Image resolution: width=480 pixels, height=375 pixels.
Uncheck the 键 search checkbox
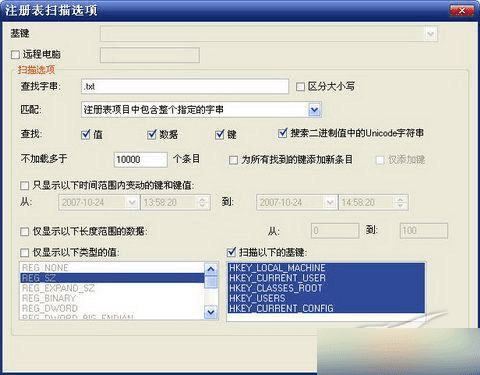[x=220, y=134]
